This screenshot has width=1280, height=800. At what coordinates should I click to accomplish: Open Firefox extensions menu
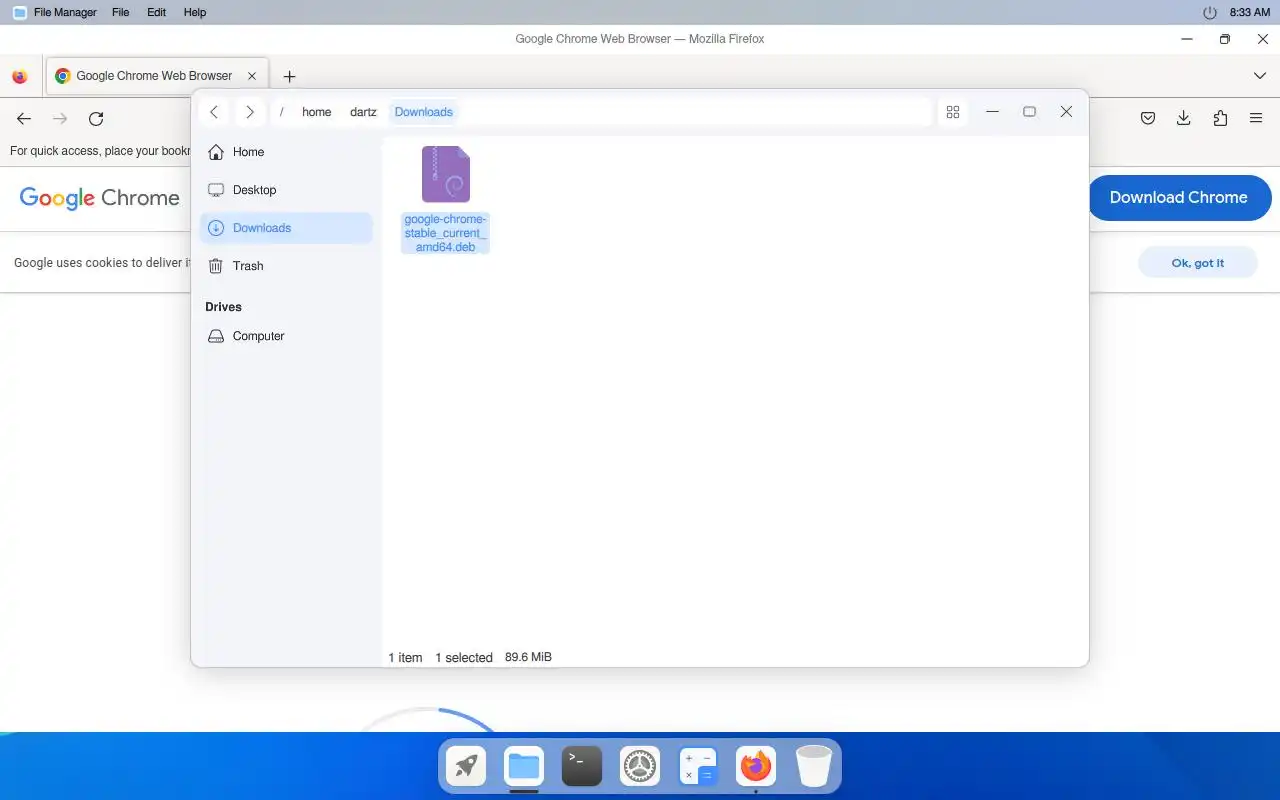[1220, 119]
